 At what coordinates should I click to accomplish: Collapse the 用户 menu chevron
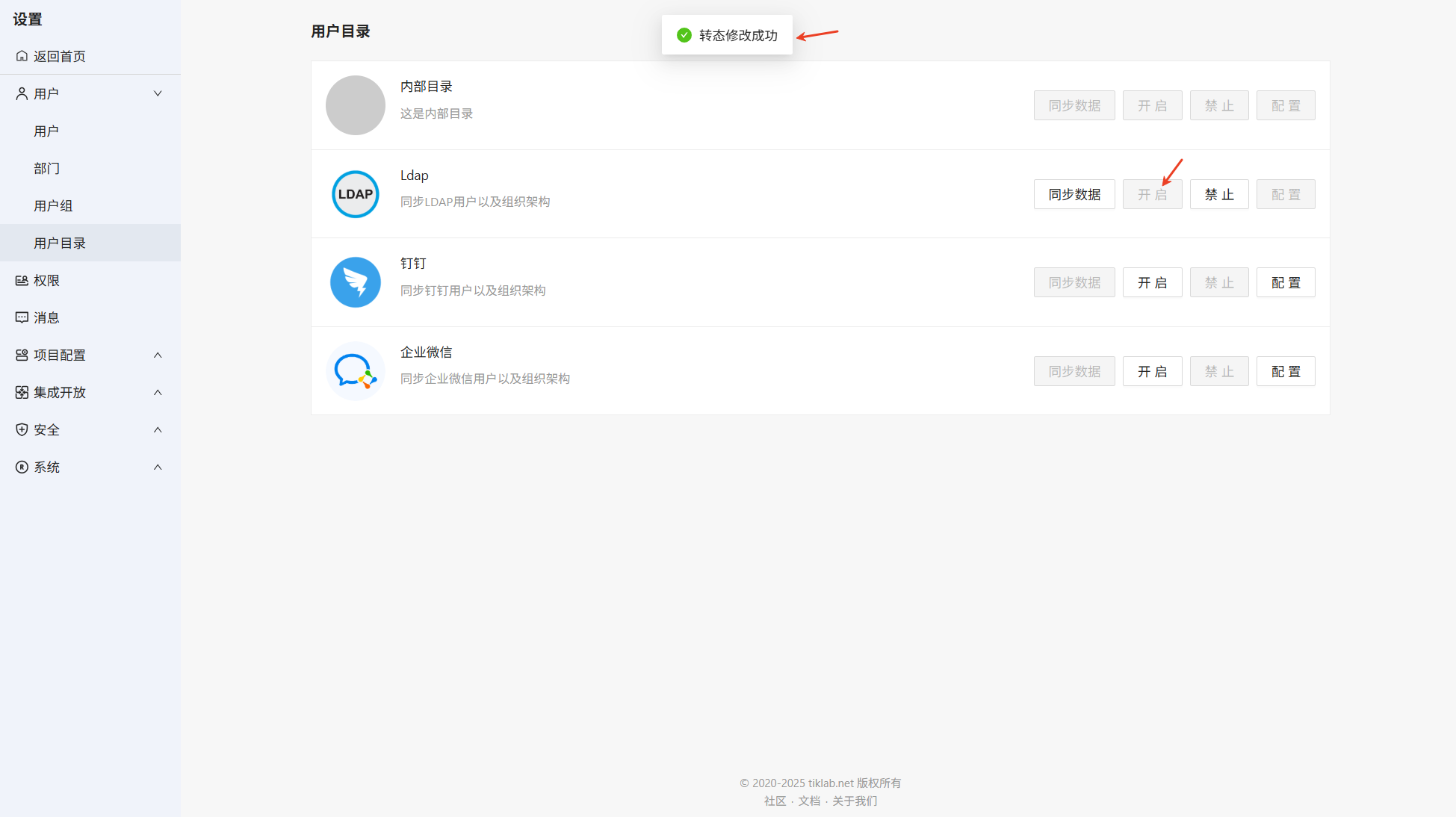158,93
